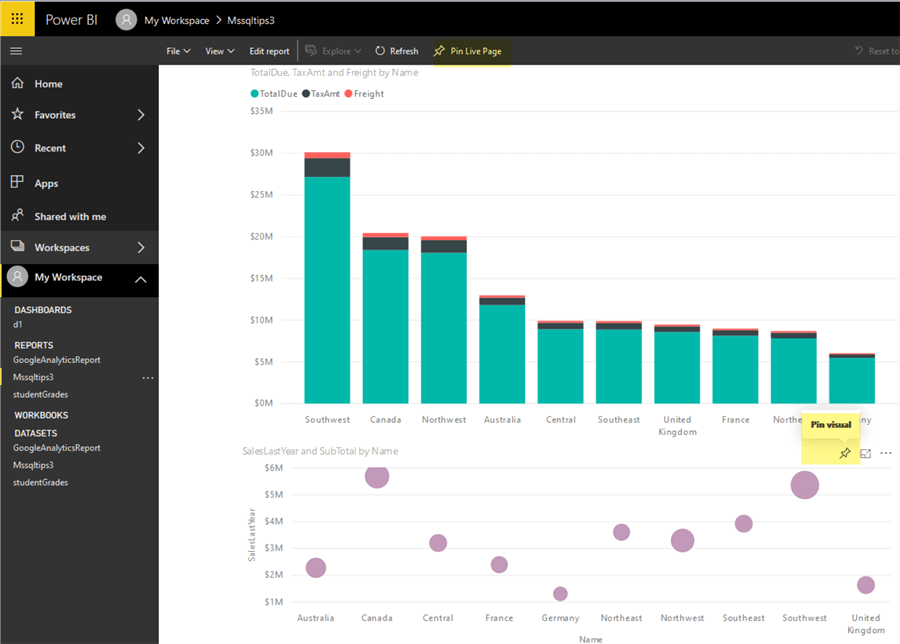Open the View menu dropdown

pyautogui.click(x=219, y=51)
